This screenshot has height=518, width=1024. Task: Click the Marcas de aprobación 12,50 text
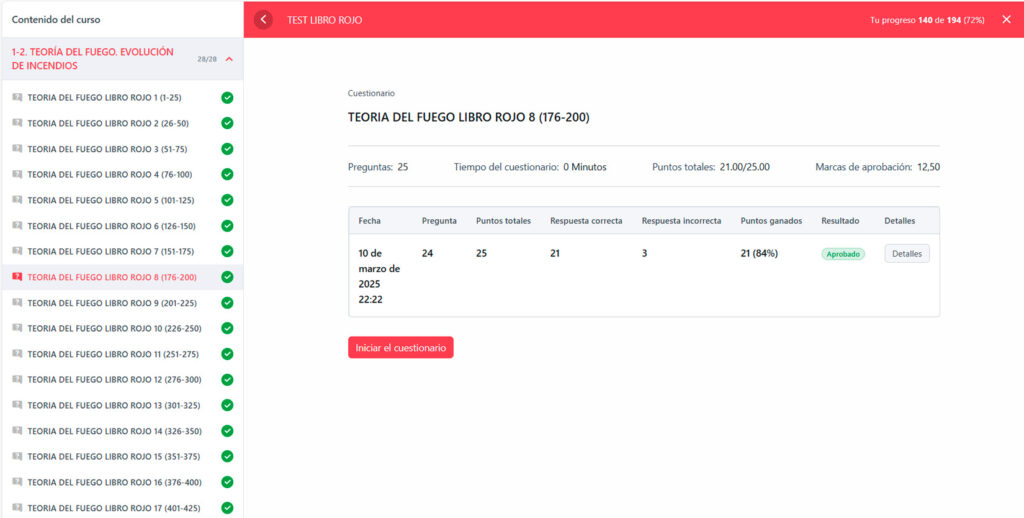[878, 167]
